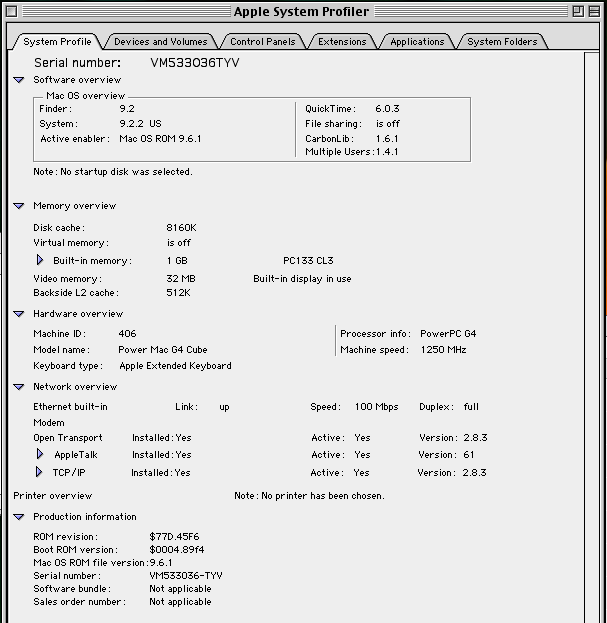Viewport: 607px width, 623px height.
Task: Open the Devices and Volumes tab
Action: pyautogui.click(x=160, y=42)
